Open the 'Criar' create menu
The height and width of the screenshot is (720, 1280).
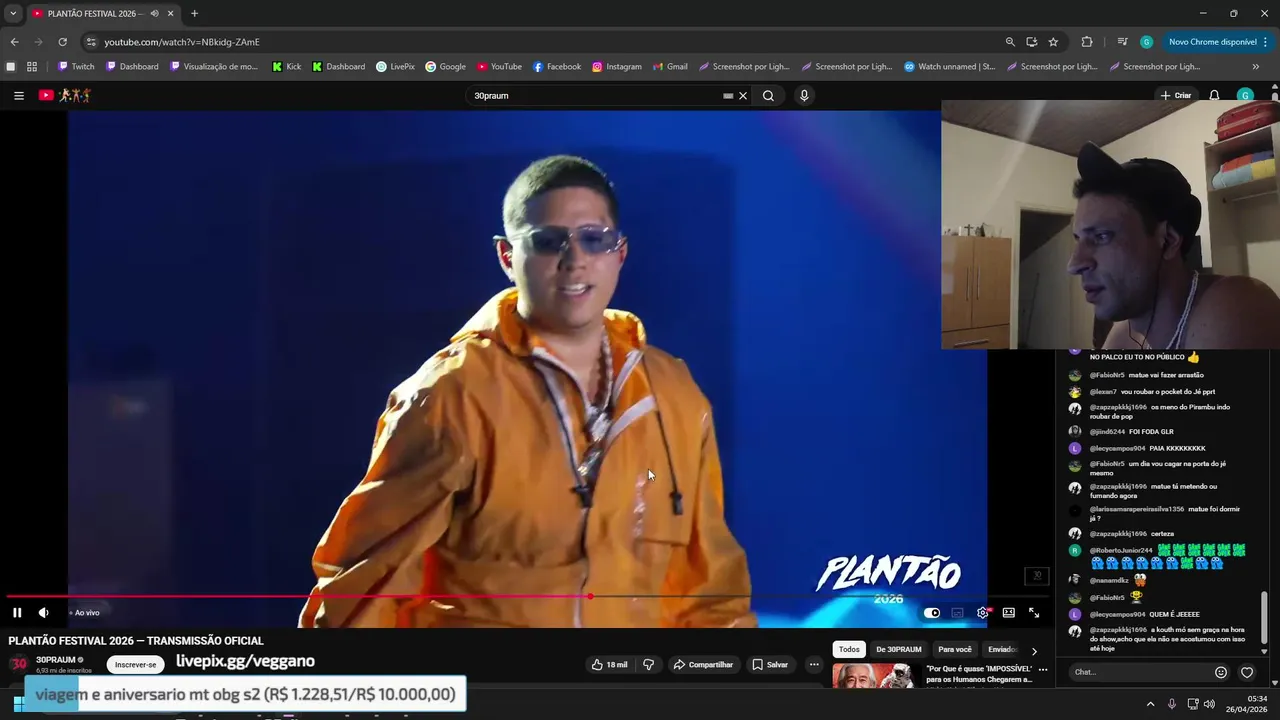[1175, 96]
